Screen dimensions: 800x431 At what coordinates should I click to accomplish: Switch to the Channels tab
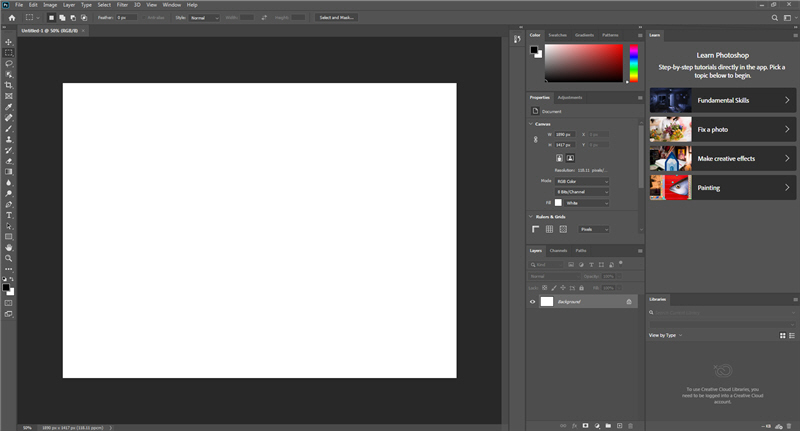[x=558, y=250]
